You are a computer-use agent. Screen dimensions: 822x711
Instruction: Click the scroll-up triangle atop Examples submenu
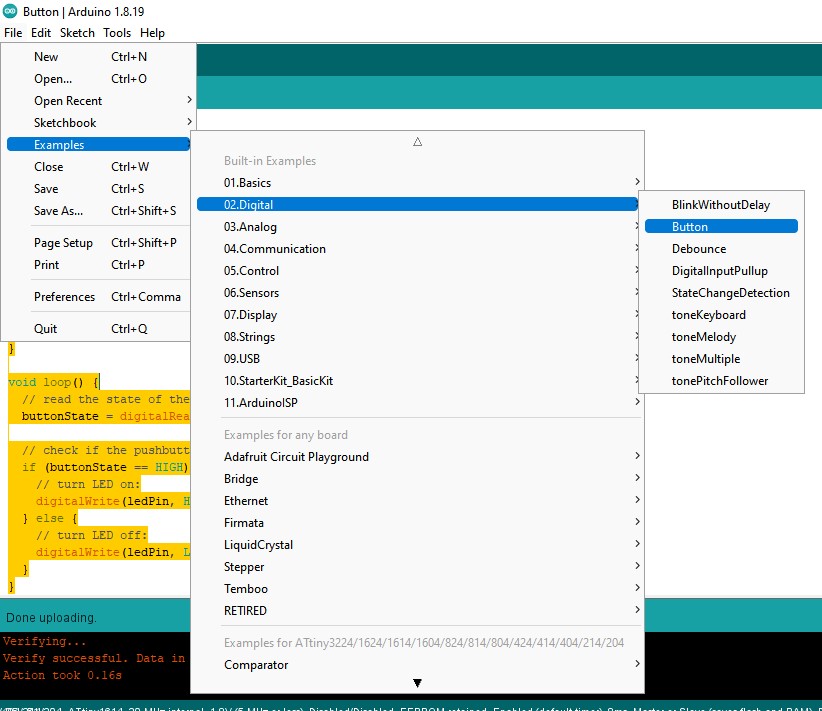[417, 142]
